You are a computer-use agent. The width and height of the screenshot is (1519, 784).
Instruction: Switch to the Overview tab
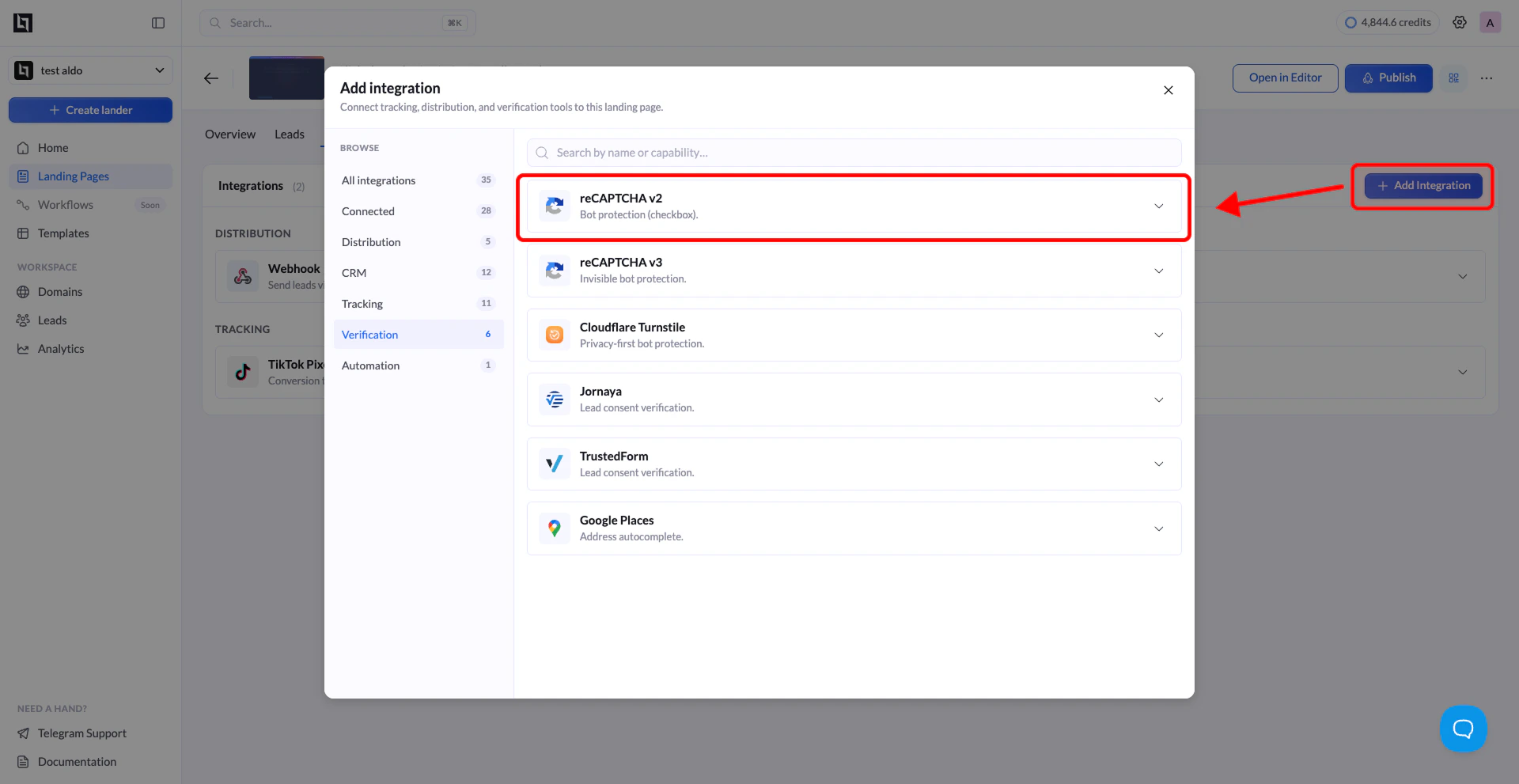point(230,134)
